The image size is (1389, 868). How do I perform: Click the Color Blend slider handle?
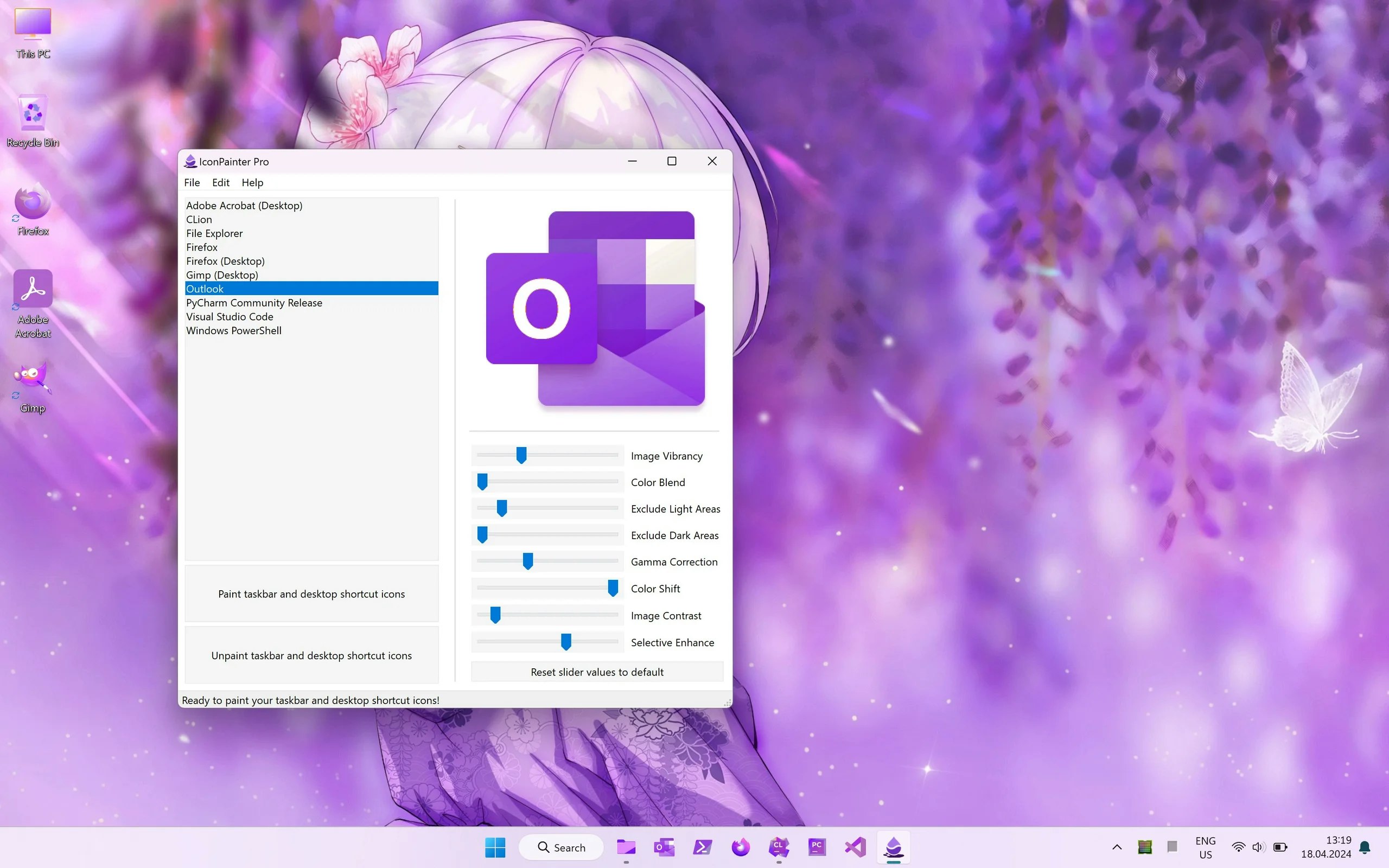click(483, 482)
